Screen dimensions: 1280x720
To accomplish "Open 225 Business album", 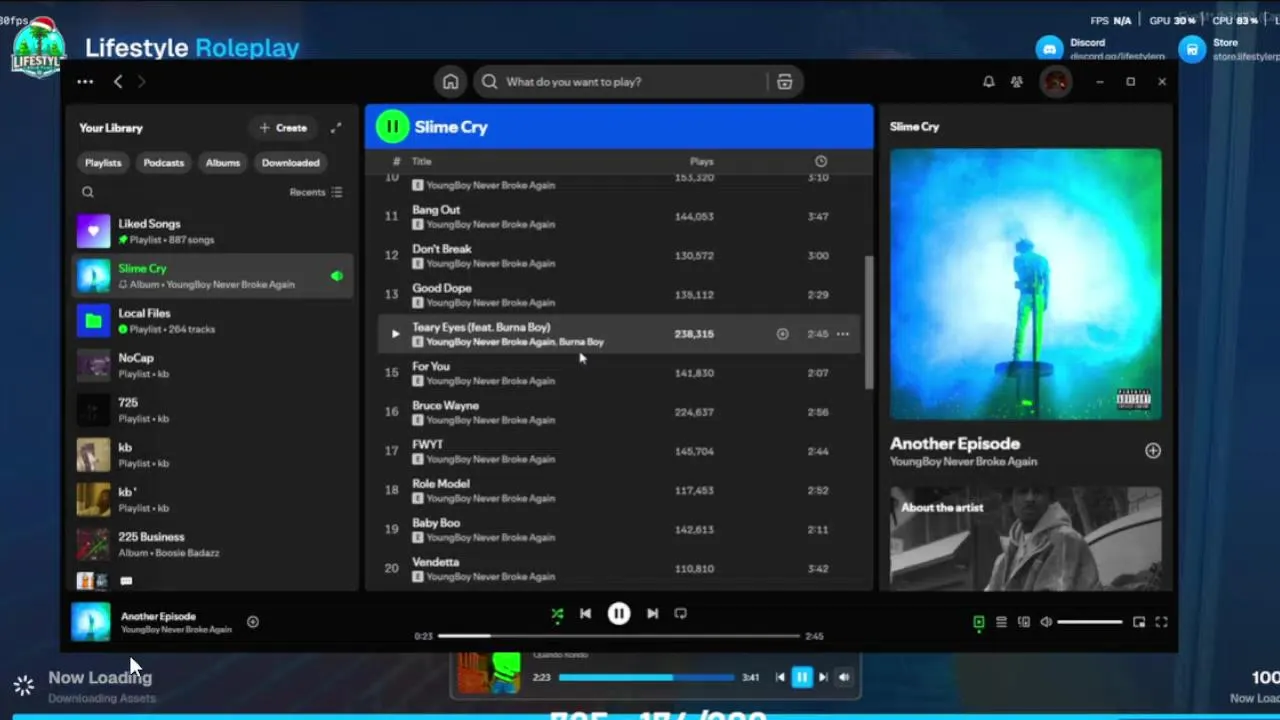I will click(x=213, y=544).
